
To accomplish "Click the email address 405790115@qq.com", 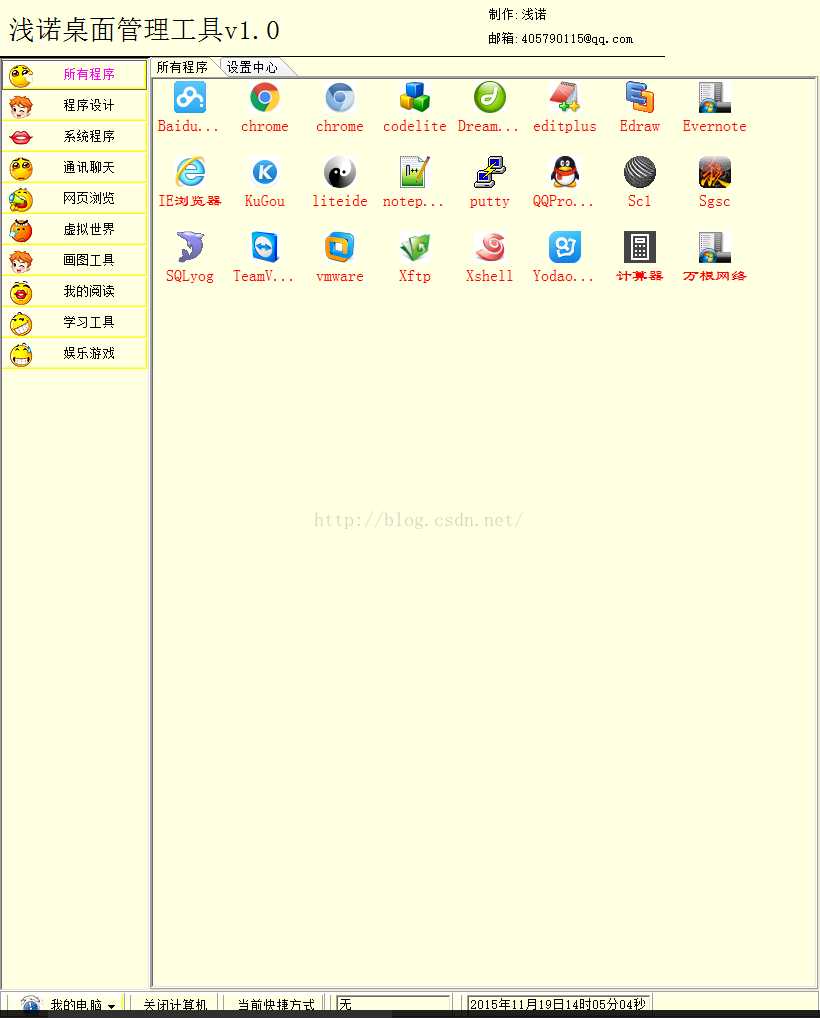I will [577, 39].
